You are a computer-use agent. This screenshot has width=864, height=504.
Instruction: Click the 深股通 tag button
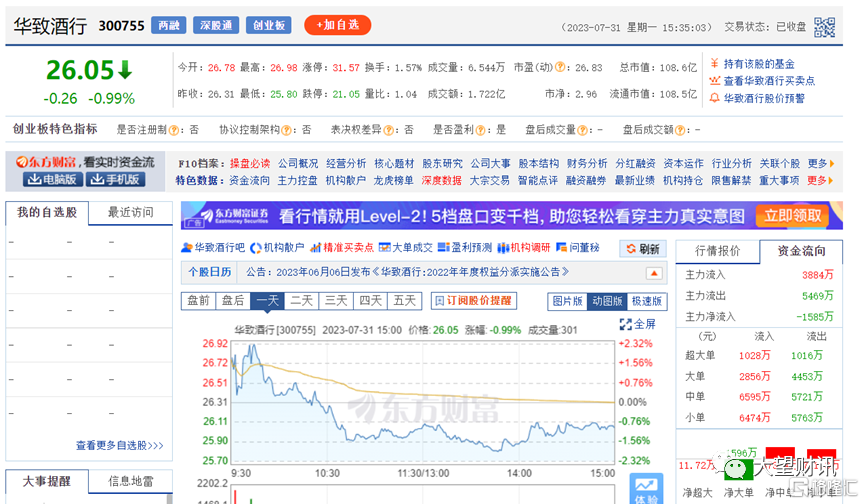click(216, 25)
